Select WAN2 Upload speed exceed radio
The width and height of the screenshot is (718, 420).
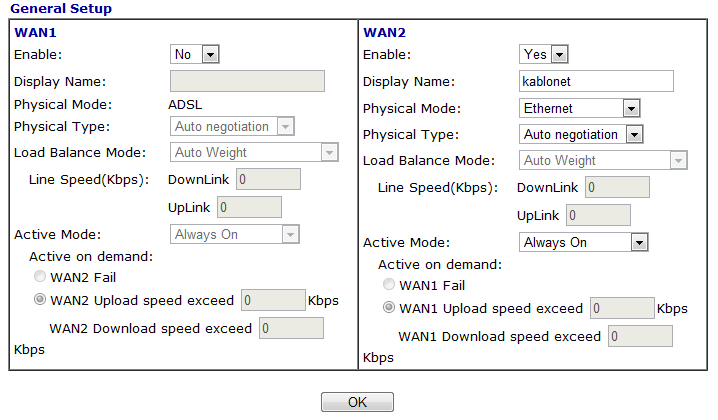tap(40, 300)
